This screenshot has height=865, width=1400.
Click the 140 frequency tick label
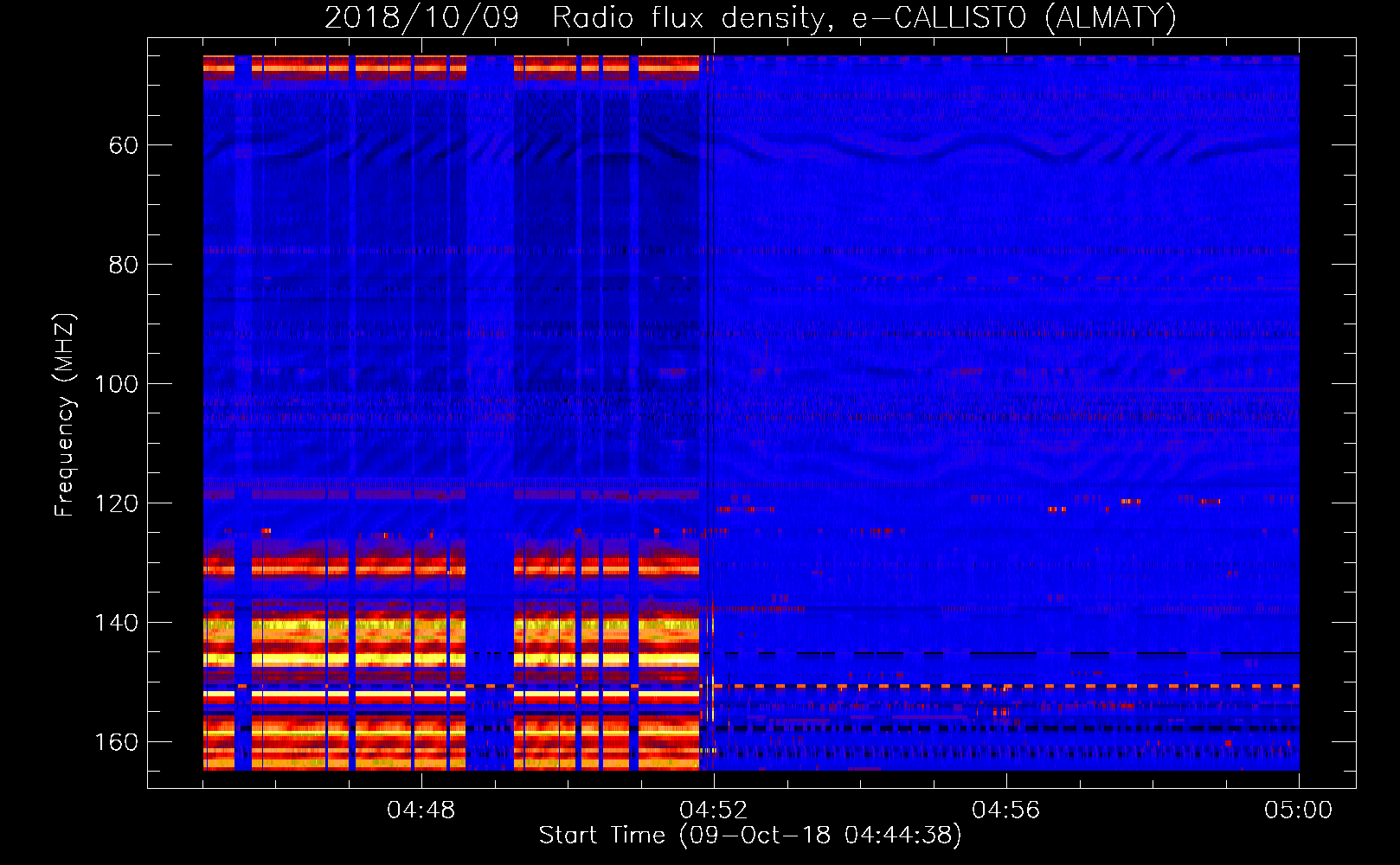[x=116, y=623]
